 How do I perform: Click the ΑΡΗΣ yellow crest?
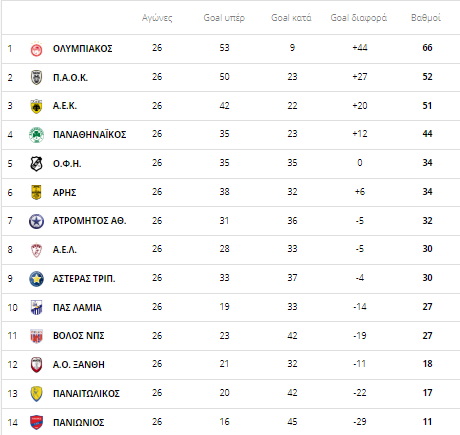point(36,192)
